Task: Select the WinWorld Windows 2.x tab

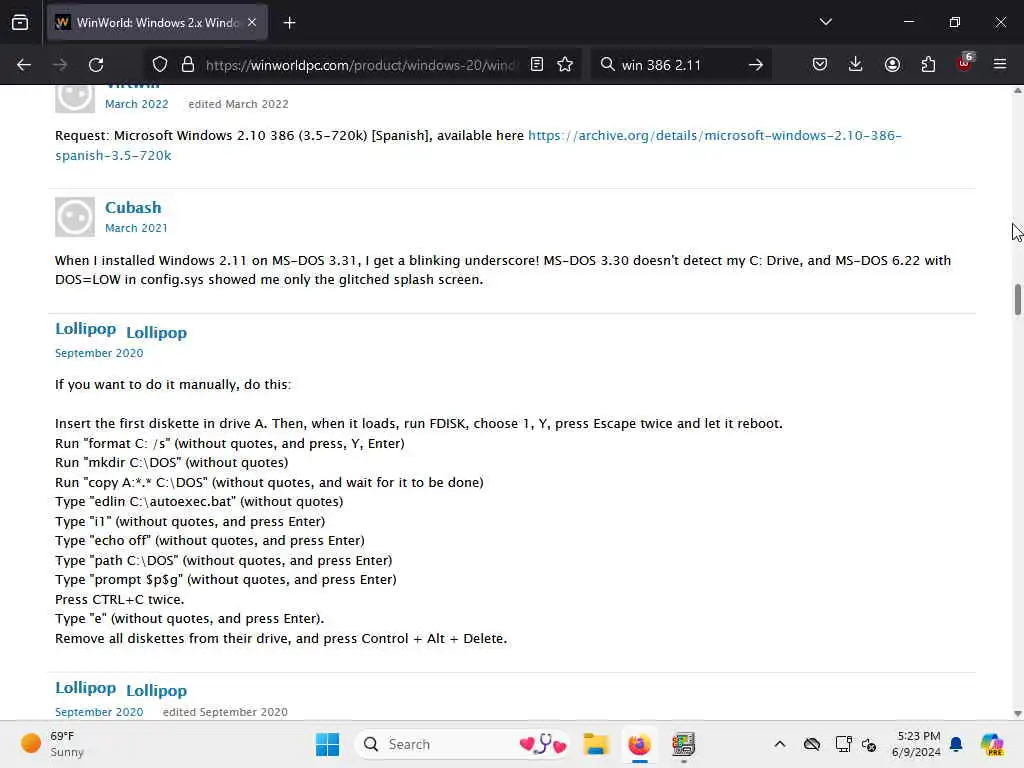Action: tap(157, 23)
